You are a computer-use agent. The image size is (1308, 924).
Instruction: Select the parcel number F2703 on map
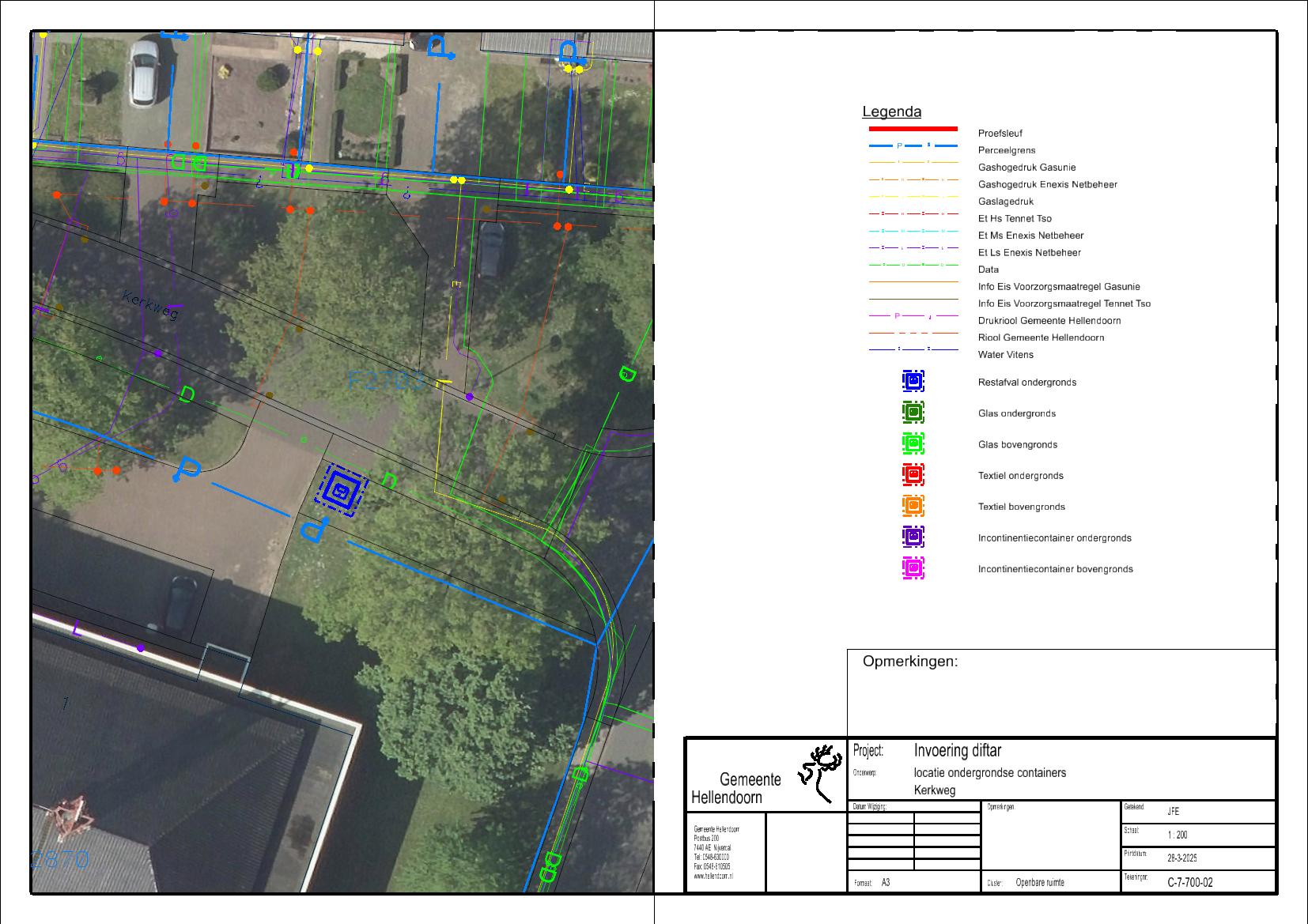tap(387, 381)
